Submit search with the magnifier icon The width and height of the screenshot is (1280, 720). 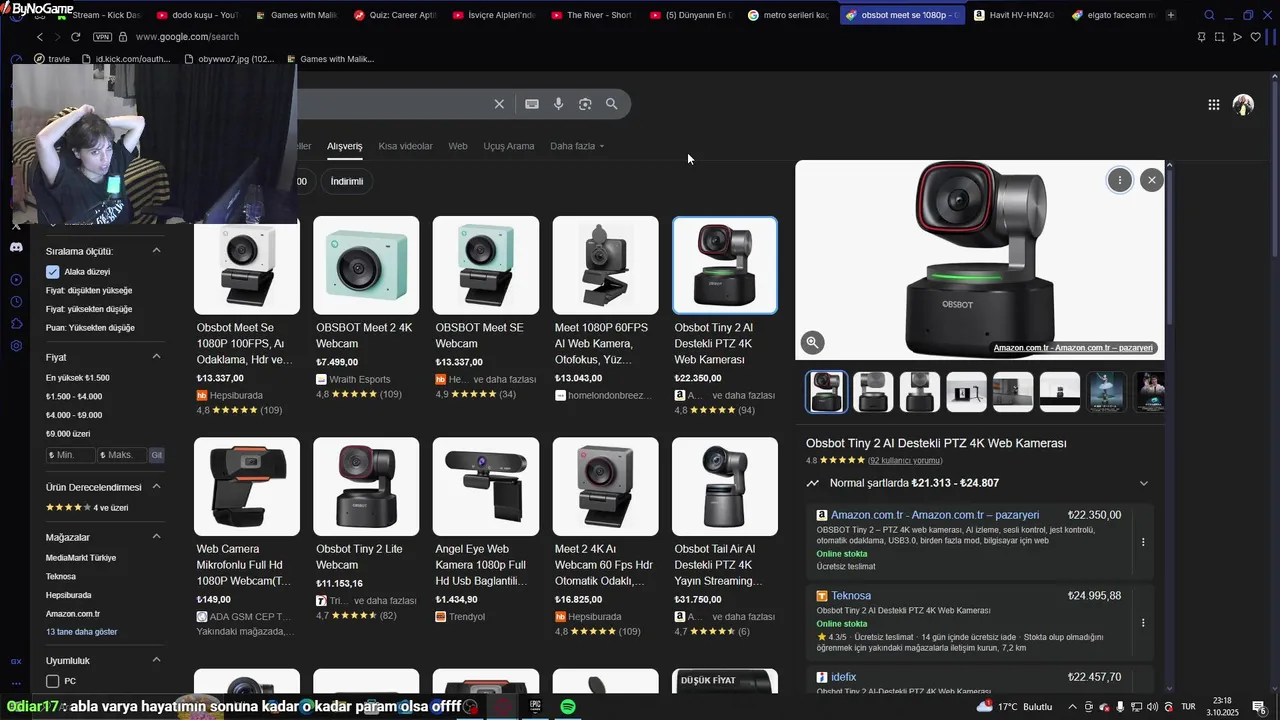(x=611, y=104)
